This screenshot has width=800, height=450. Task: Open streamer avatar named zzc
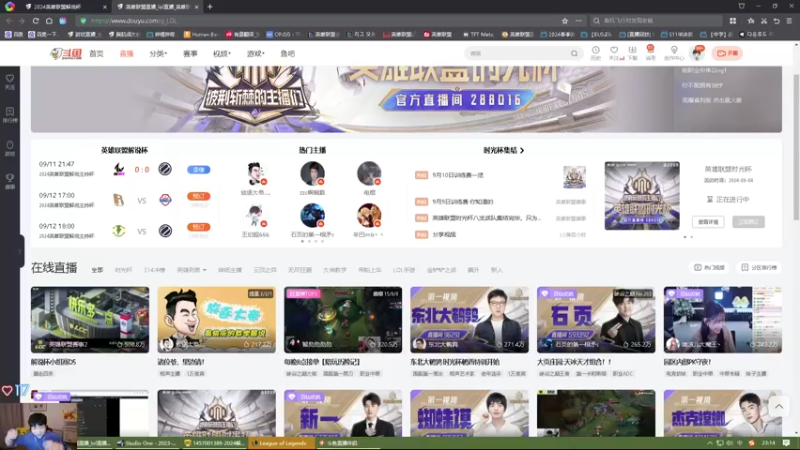click(312, 174)
